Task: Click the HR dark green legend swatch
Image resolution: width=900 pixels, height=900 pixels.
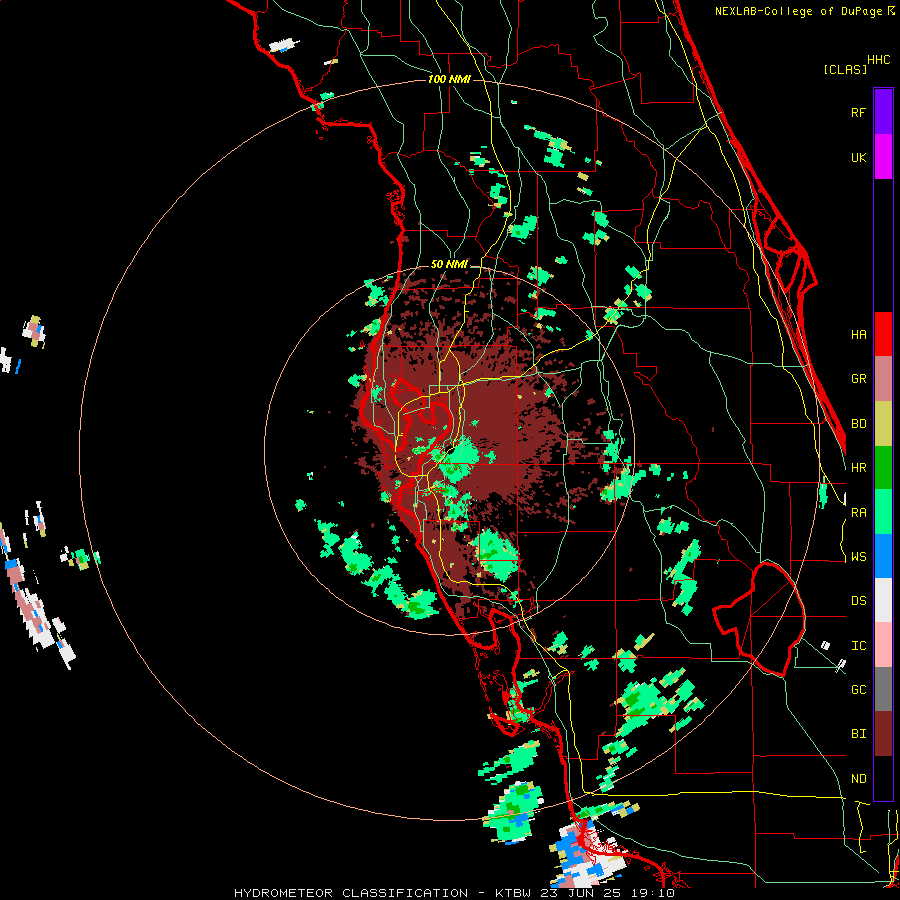Action: pyautogui.click(x=883, y=467)
